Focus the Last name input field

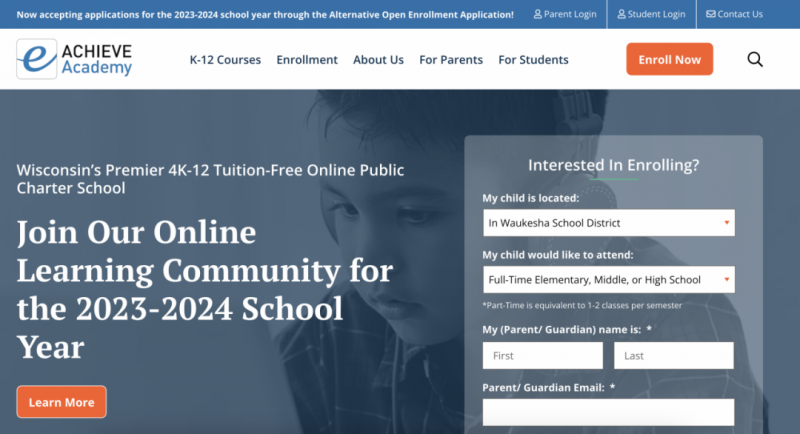673,355
